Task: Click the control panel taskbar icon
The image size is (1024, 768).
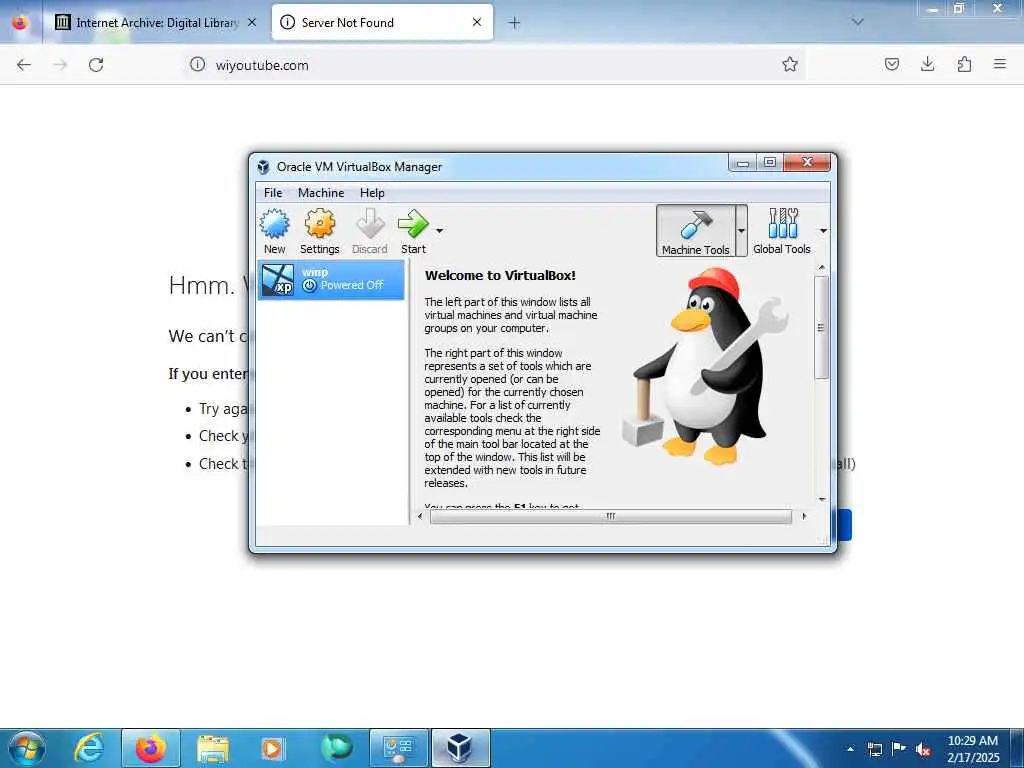Action: [x=398, y=748]
